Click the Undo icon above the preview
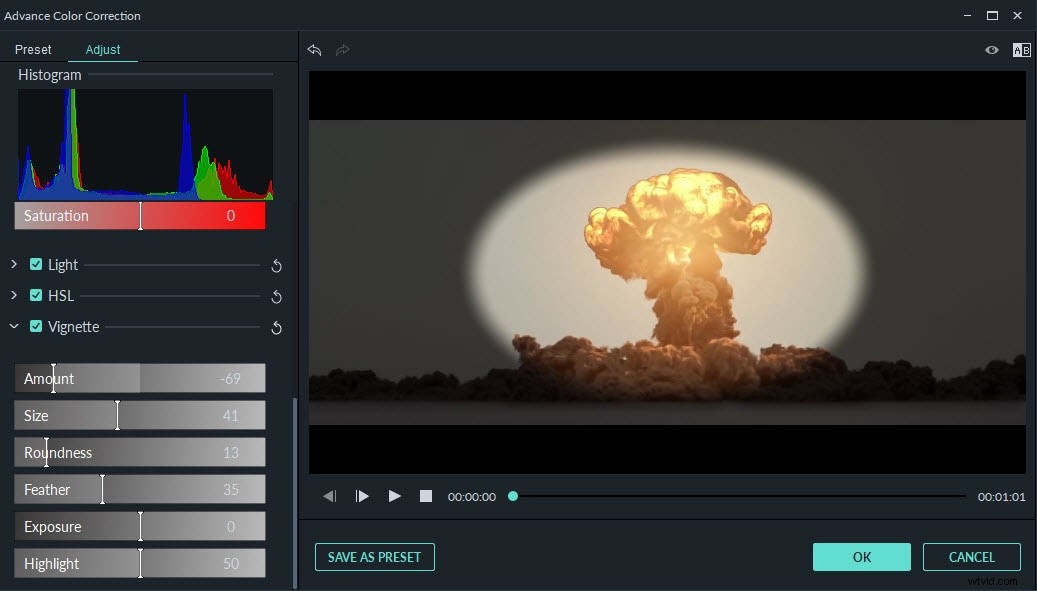Viewport: 1037px width, 591px height. coord(315,50)
